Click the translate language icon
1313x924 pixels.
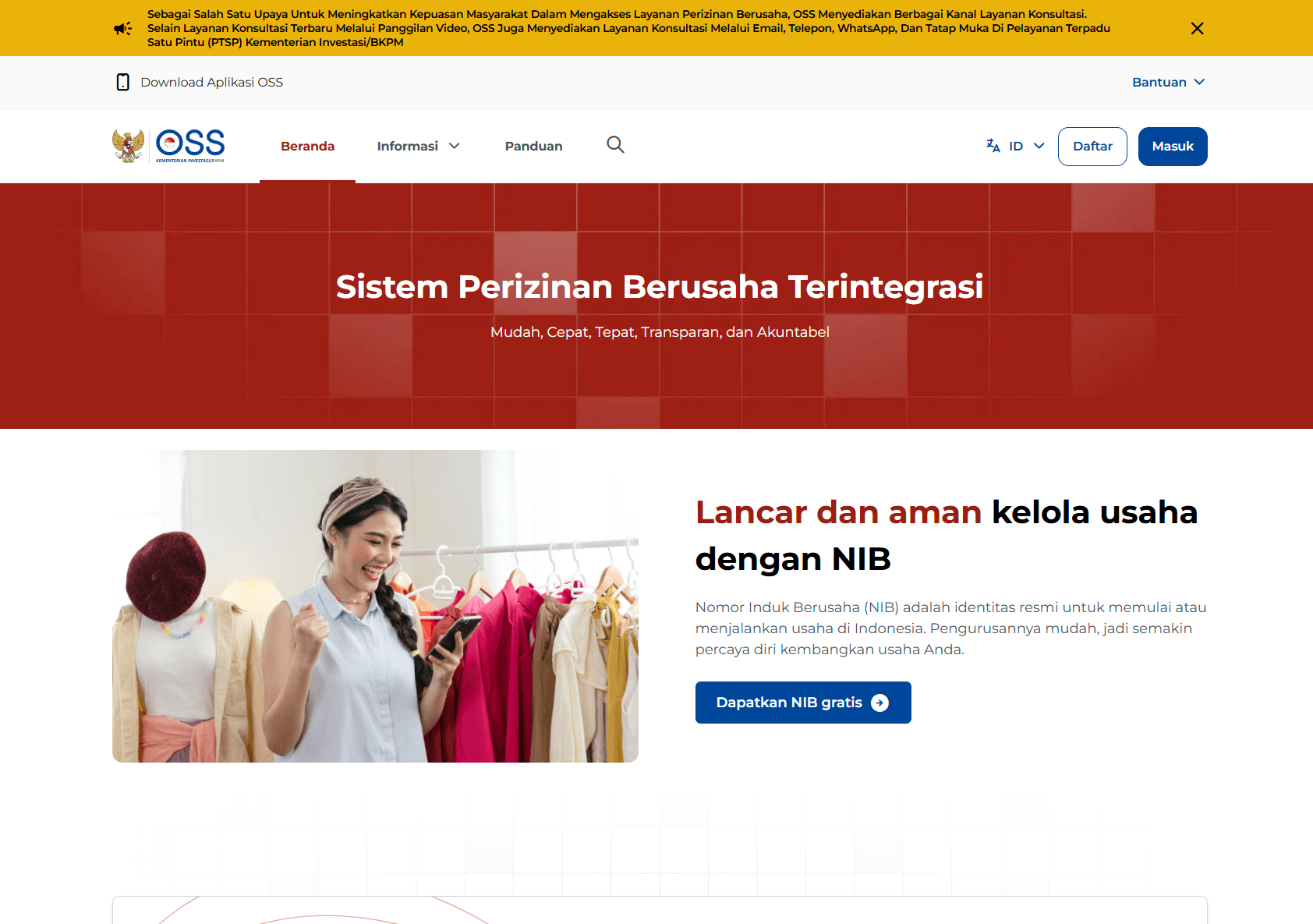tap(993, 146)
